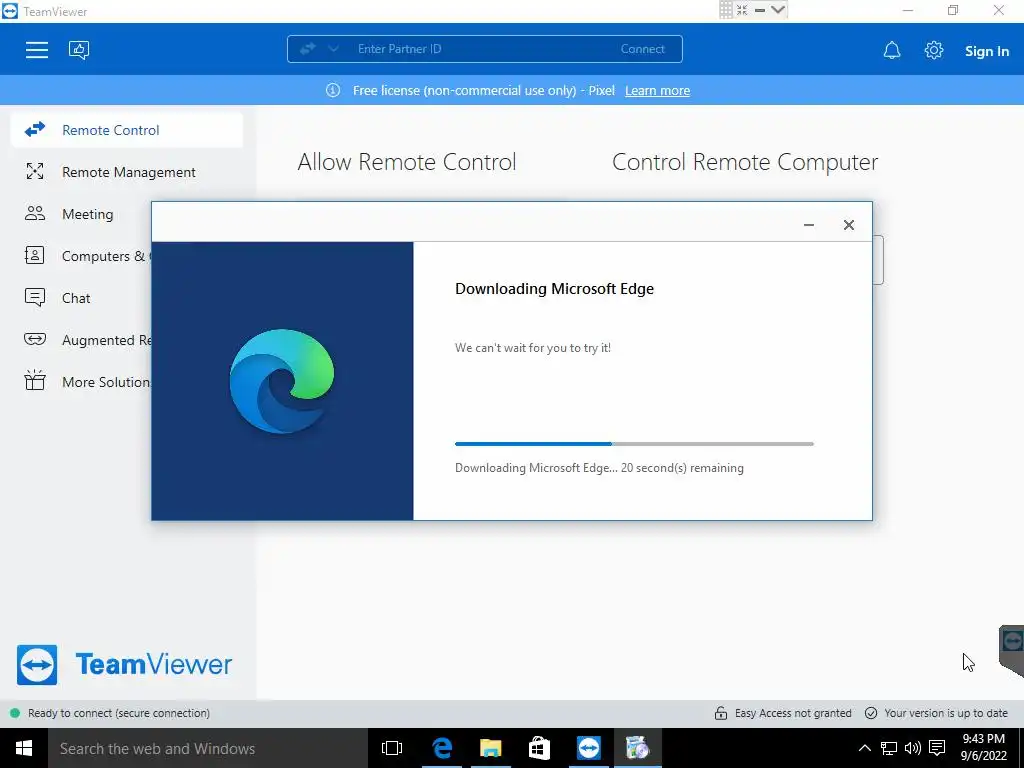The width and height of the screenshot is (1024, 768).
Task: Expand the remote session toolbar chevron
Action: (778, 10)
